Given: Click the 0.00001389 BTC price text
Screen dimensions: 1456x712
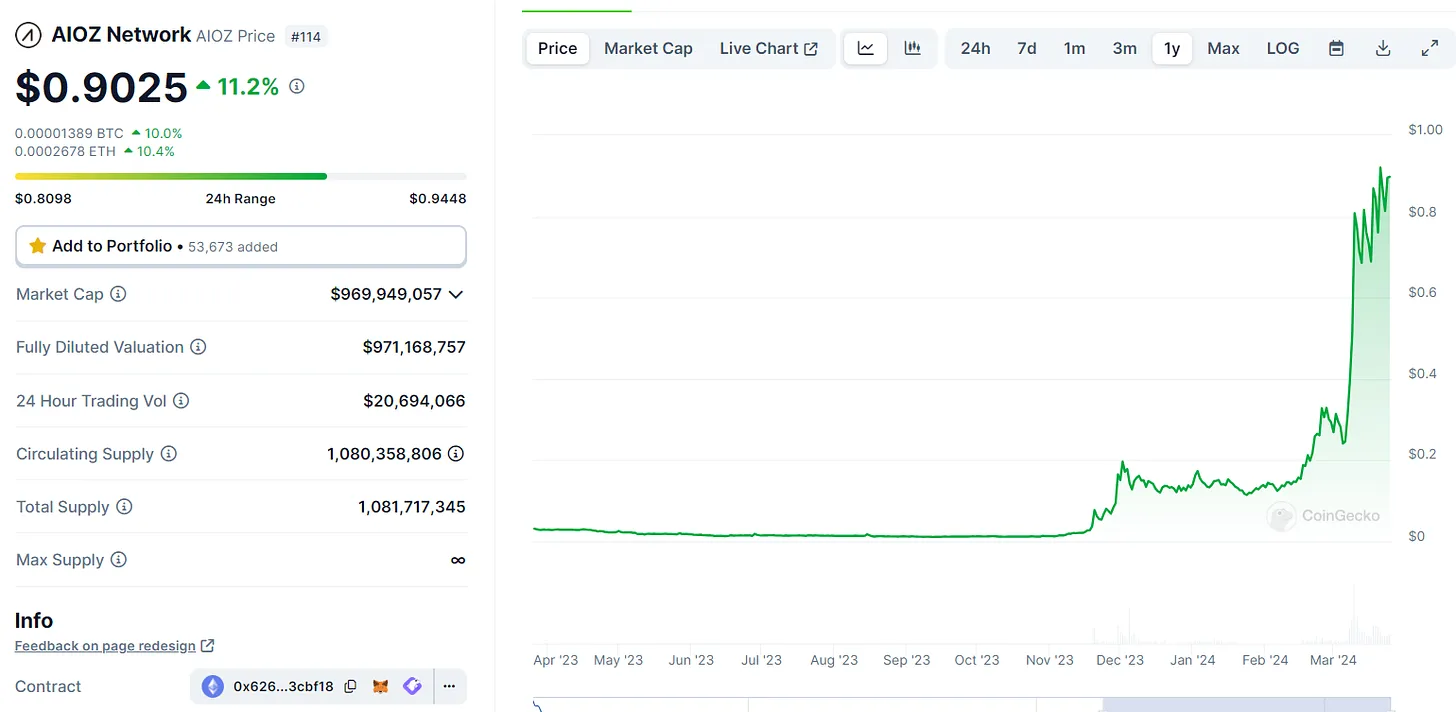Looking at the screenshot, I should click(69, 133).
